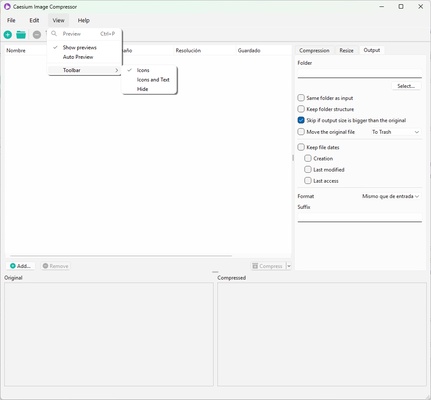Select Icons and Text toolbar style

pyautogui.click(x=149, y=80)
